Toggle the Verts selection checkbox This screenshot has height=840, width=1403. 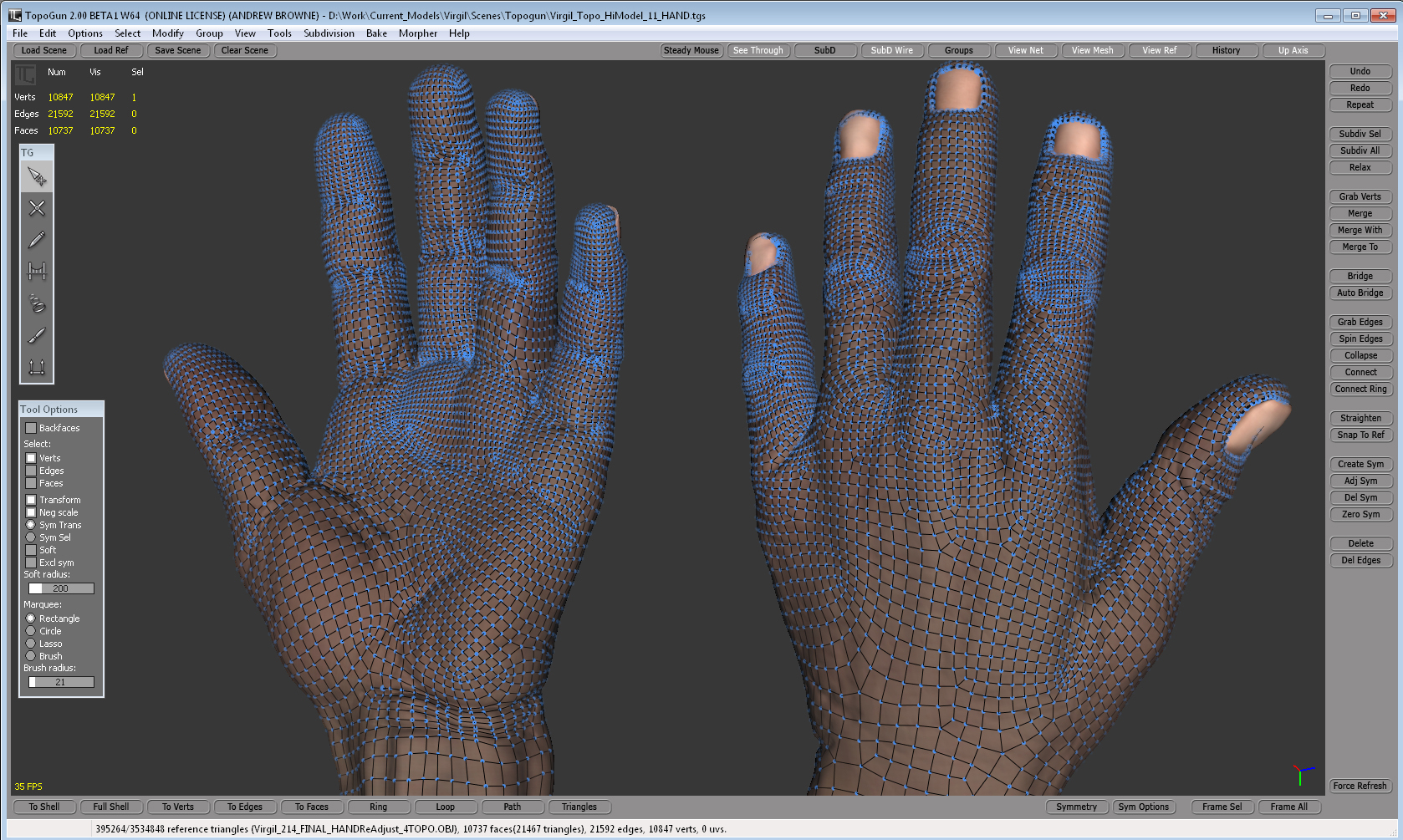31,458
